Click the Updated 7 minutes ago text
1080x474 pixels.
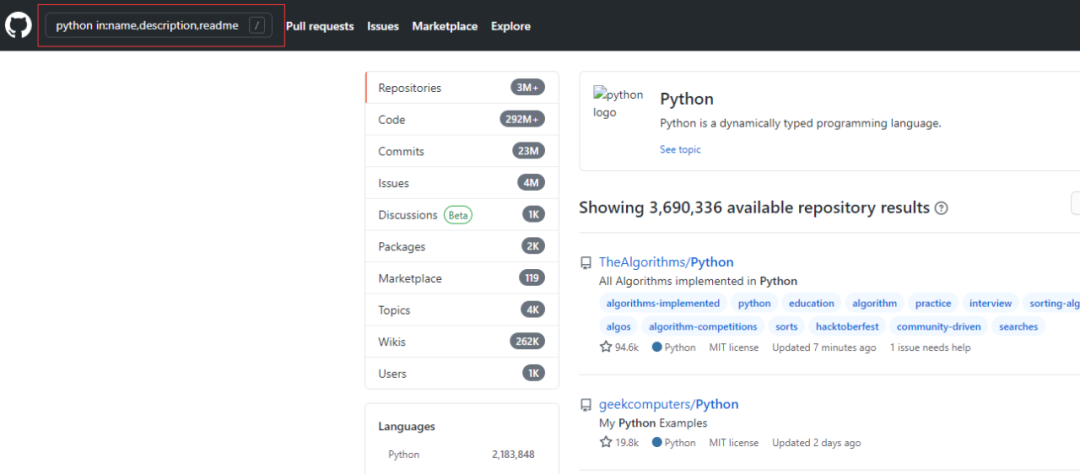click(824, 348)
